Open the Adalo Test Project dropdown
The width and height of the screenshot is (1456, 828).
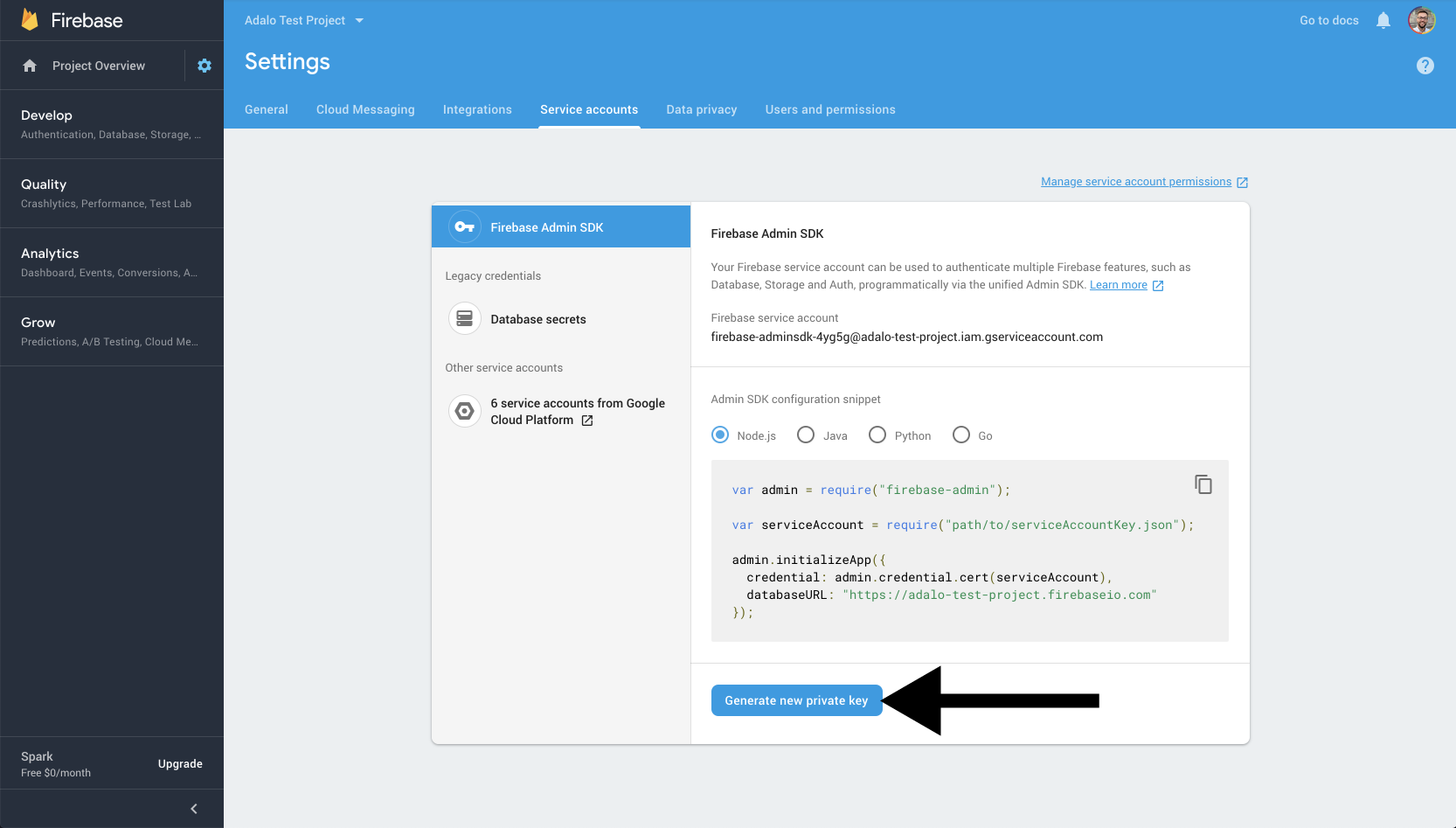tap(303, 20)
